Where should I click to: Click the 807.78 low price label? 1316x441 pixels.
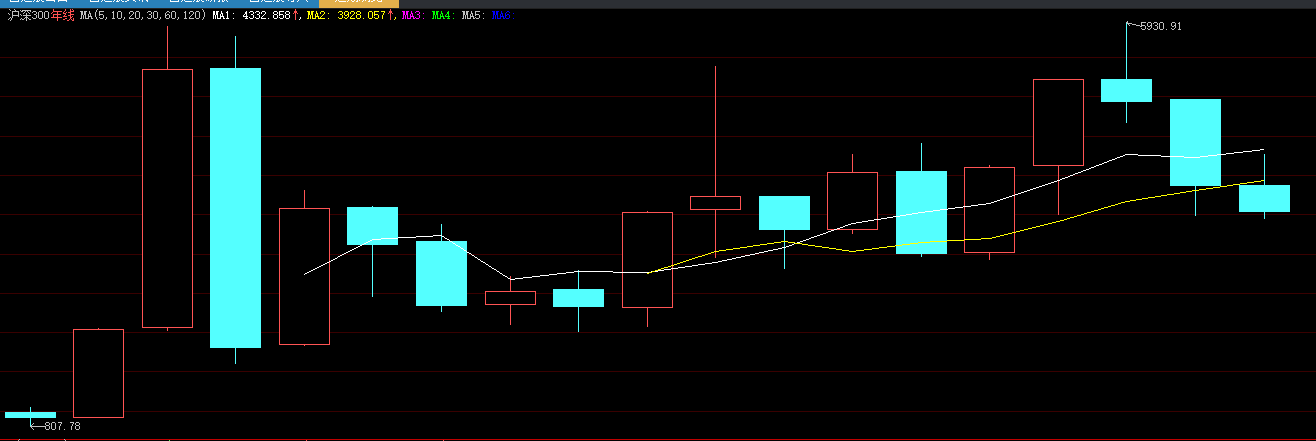63,426
